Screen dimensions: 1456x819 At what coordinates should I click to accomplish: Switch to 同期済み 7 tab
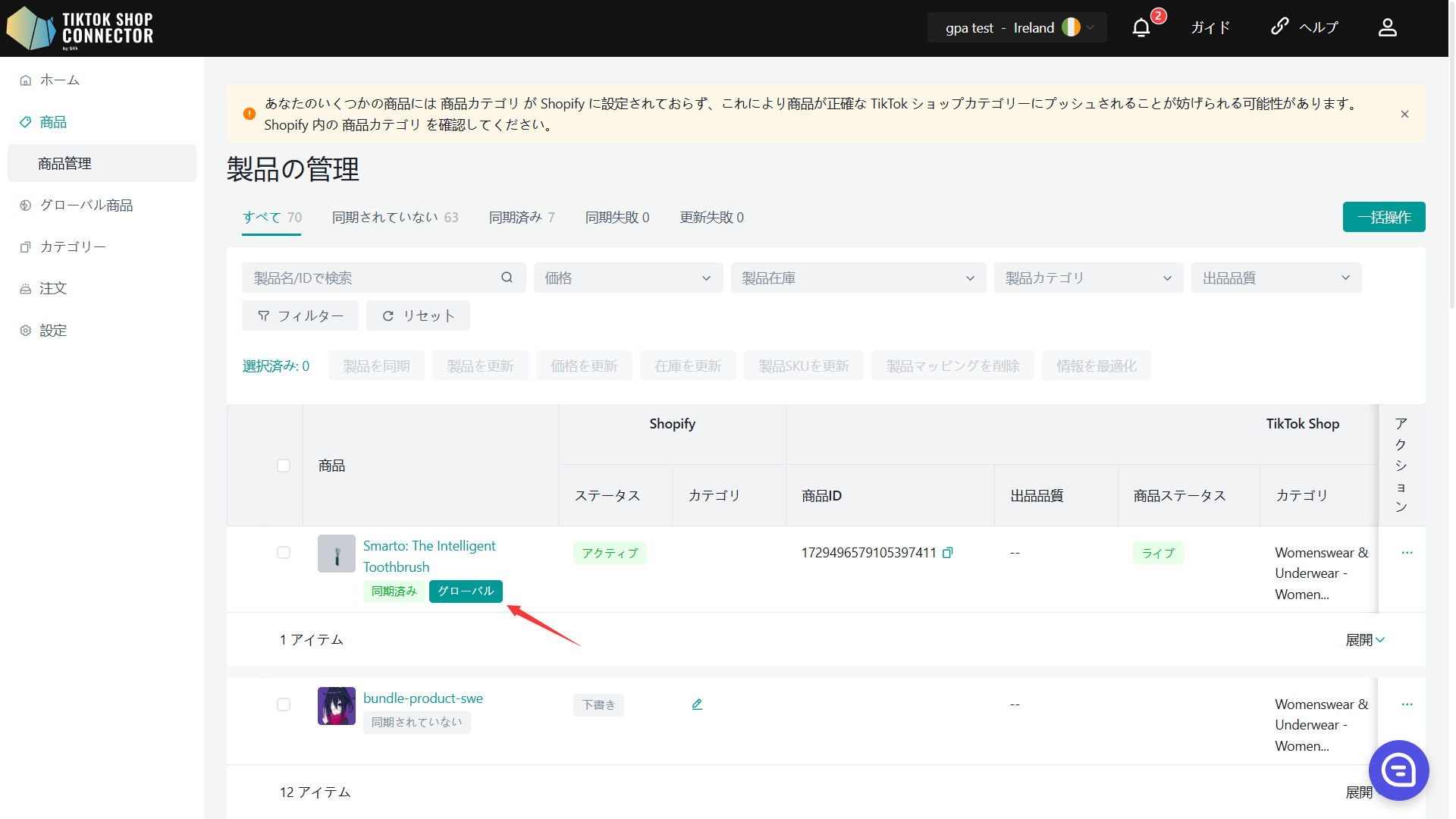pos(522,218)
